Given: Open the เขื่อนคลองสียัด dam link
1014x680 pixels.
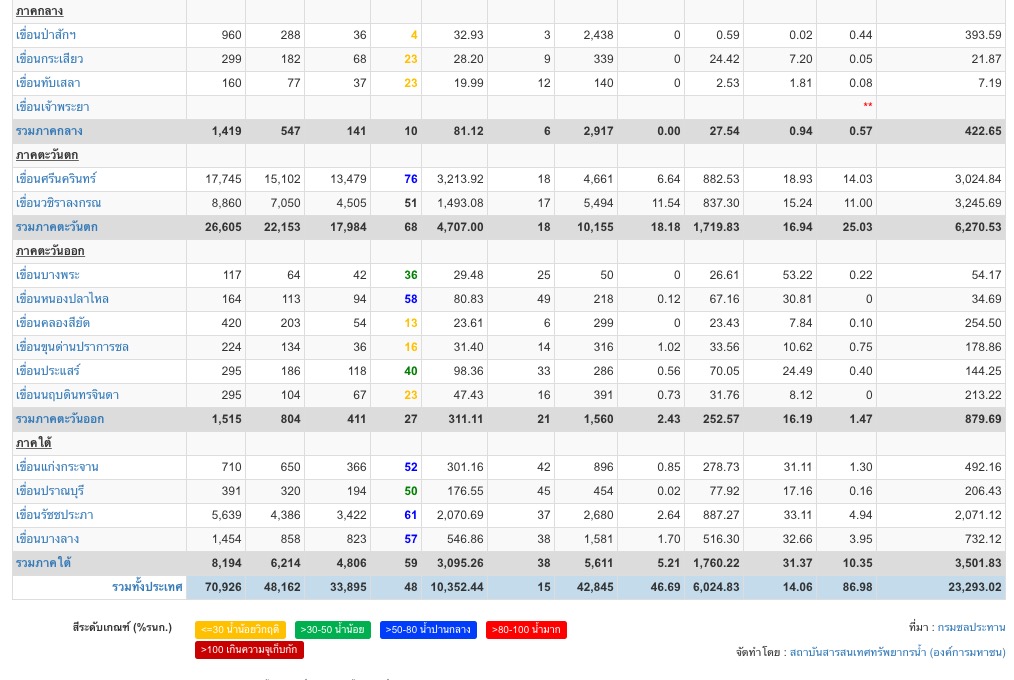Looking at the screenshot, I should coord(53,323).
